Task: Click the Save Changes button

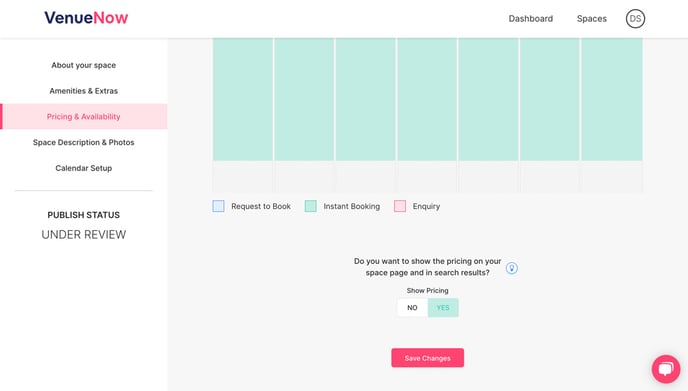Action: tap(427, 358)
